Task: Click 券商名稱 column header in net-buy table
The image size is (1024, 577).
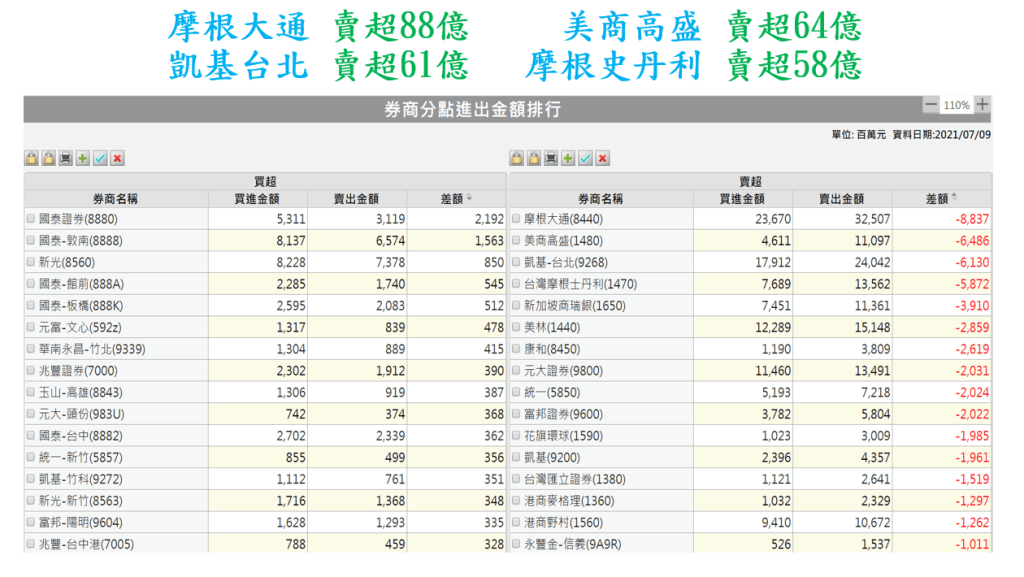Action: click(115, 199)
